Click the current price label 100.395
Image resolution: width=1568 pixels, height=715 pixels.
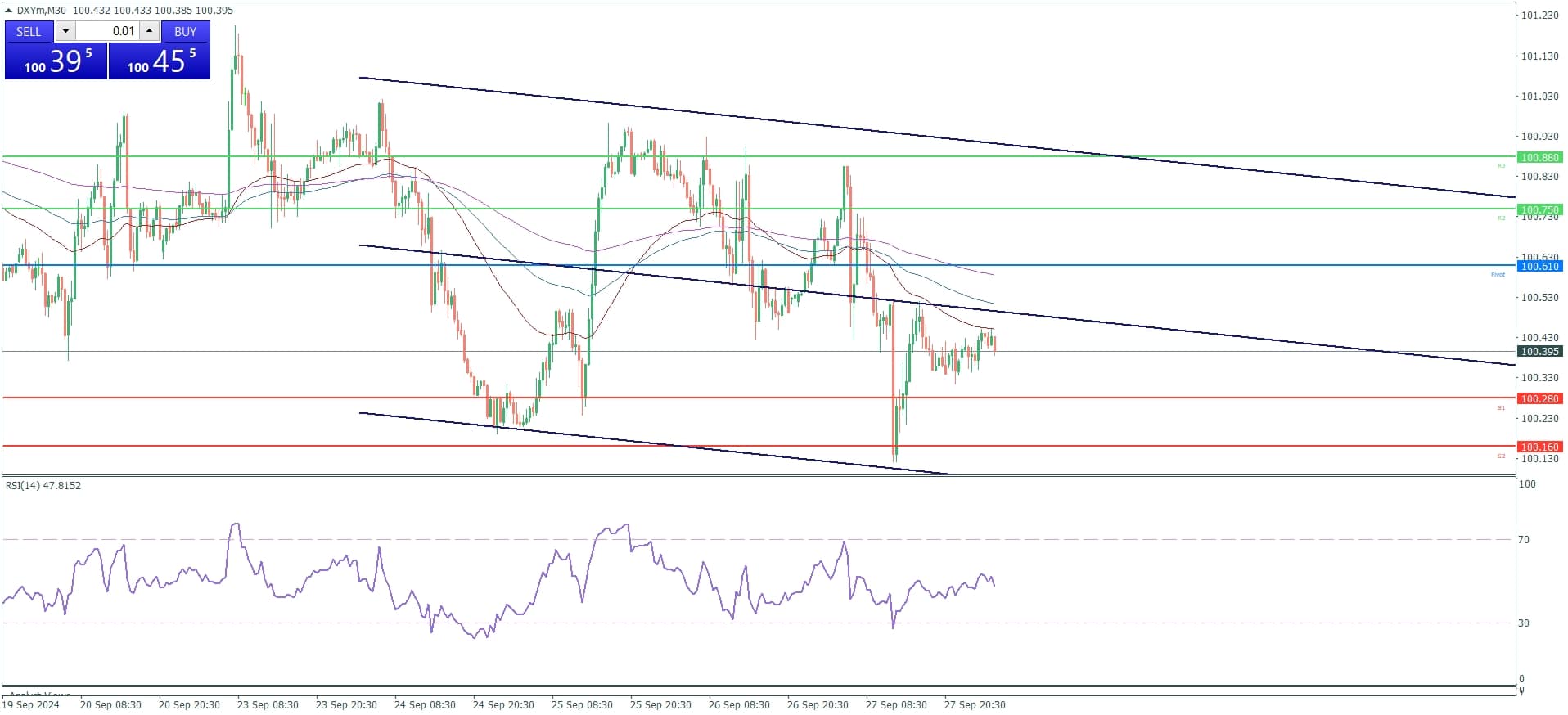1539,351
